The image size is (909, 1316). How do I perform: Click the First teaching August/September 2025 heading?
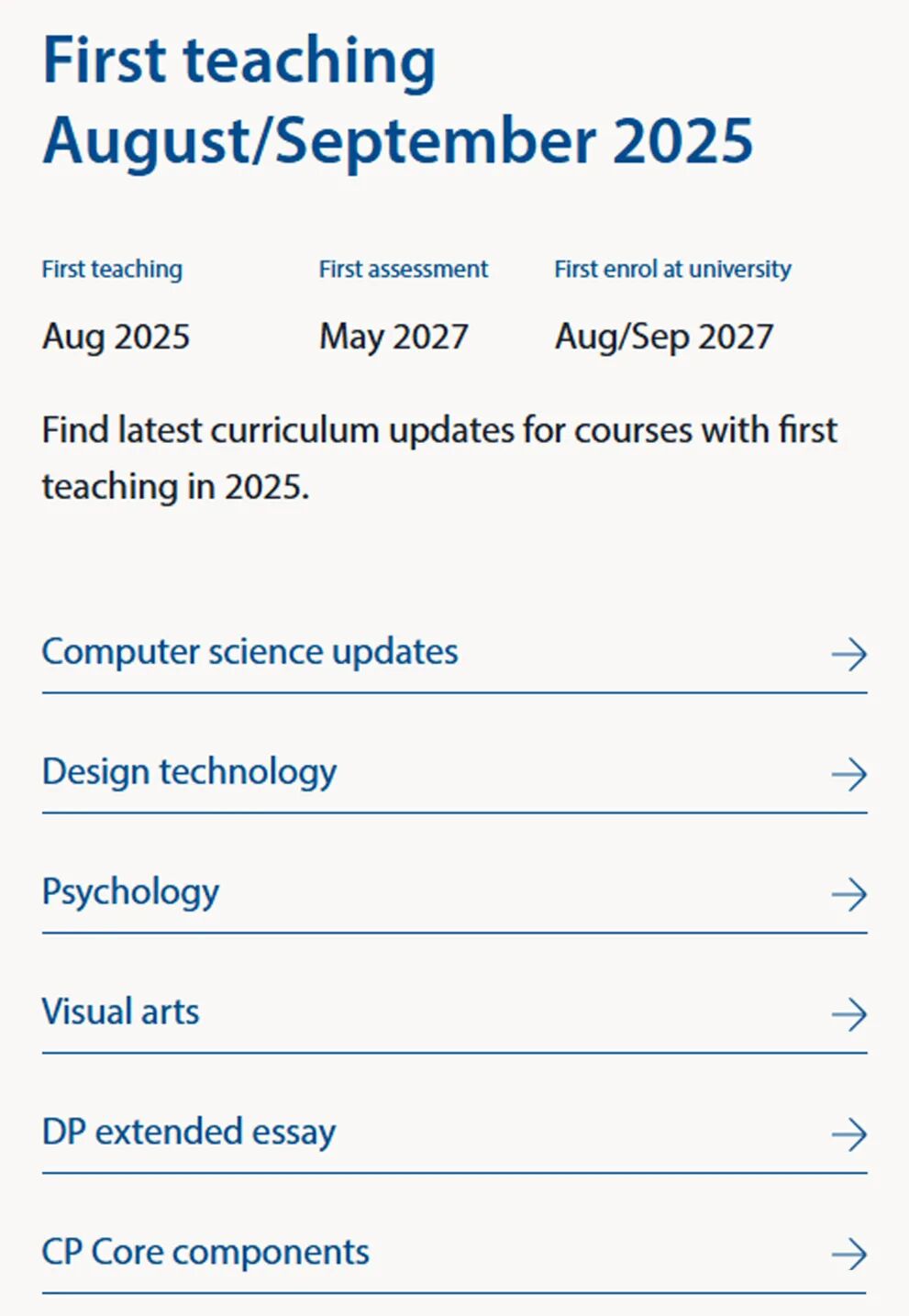tap(397, 100)
